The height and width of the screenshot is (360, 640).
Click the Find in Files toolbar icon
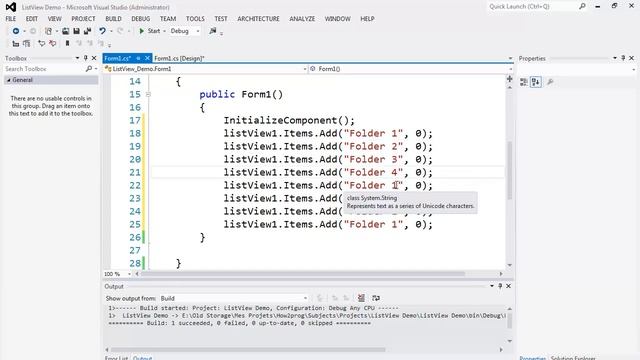click(213, 31)
